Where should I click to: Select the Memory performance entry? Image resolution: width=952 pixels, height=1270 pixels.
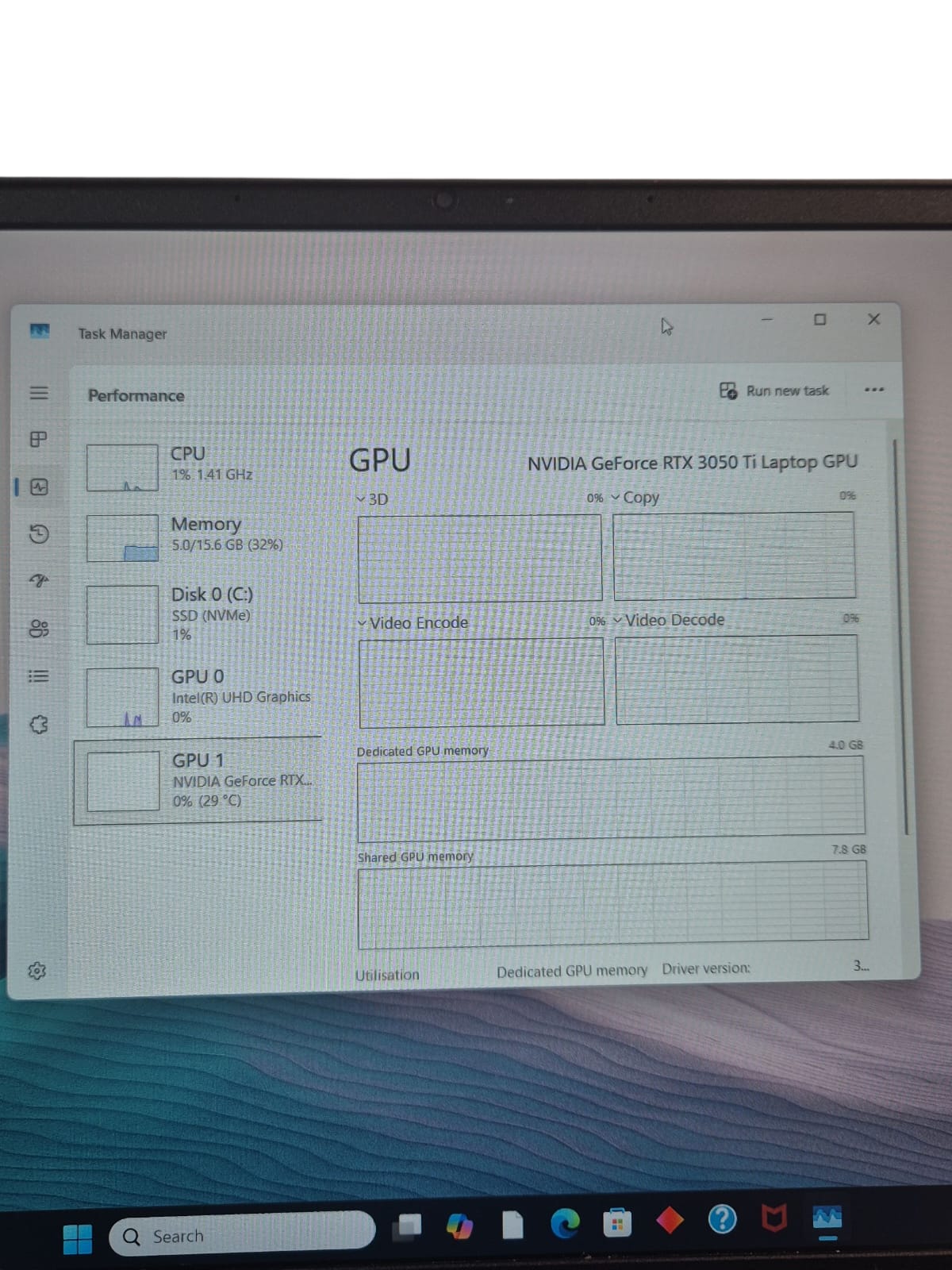[198, 537]
